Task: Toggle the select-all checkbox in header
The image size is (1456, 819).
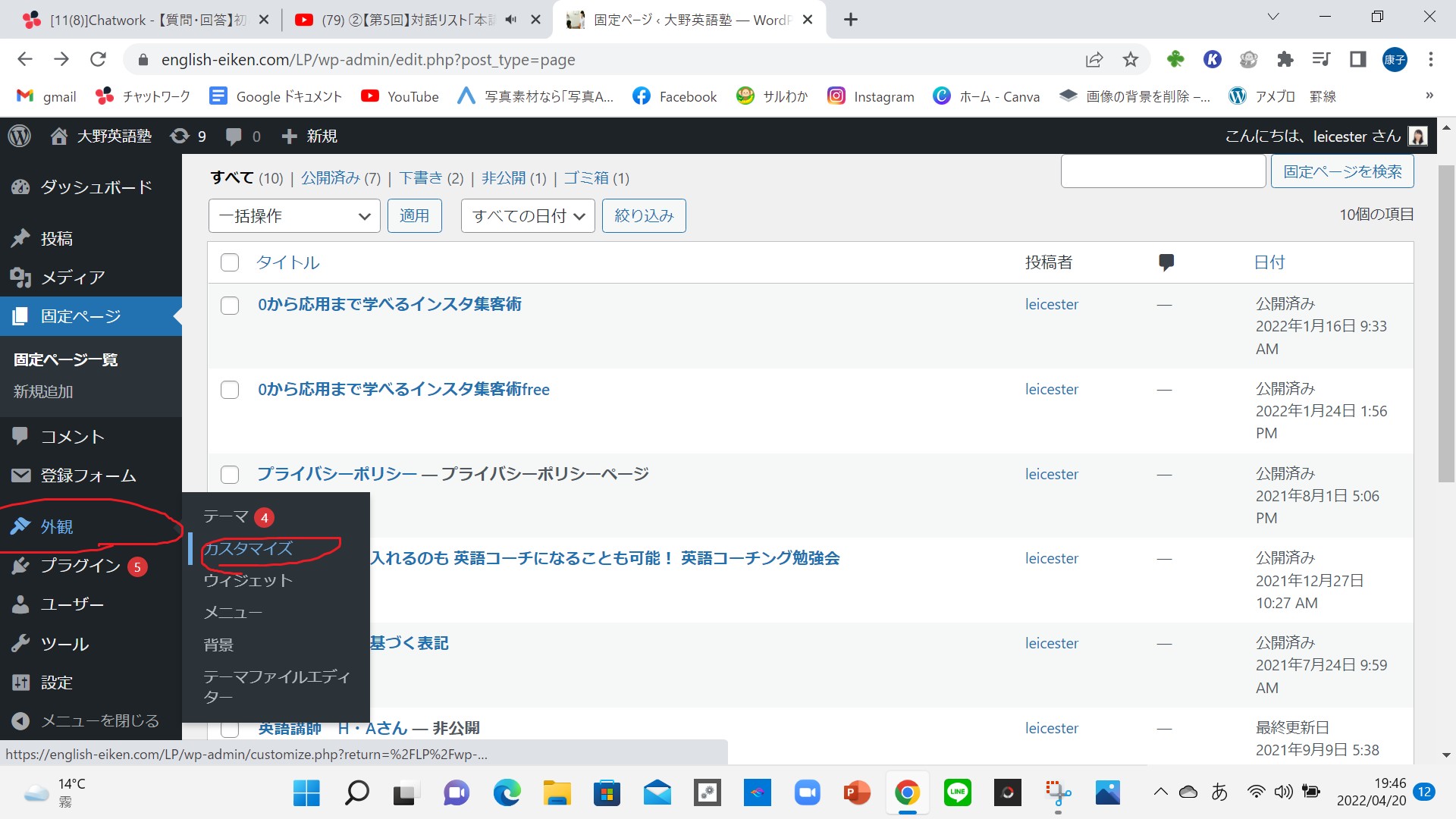Action: click(230, 262)
